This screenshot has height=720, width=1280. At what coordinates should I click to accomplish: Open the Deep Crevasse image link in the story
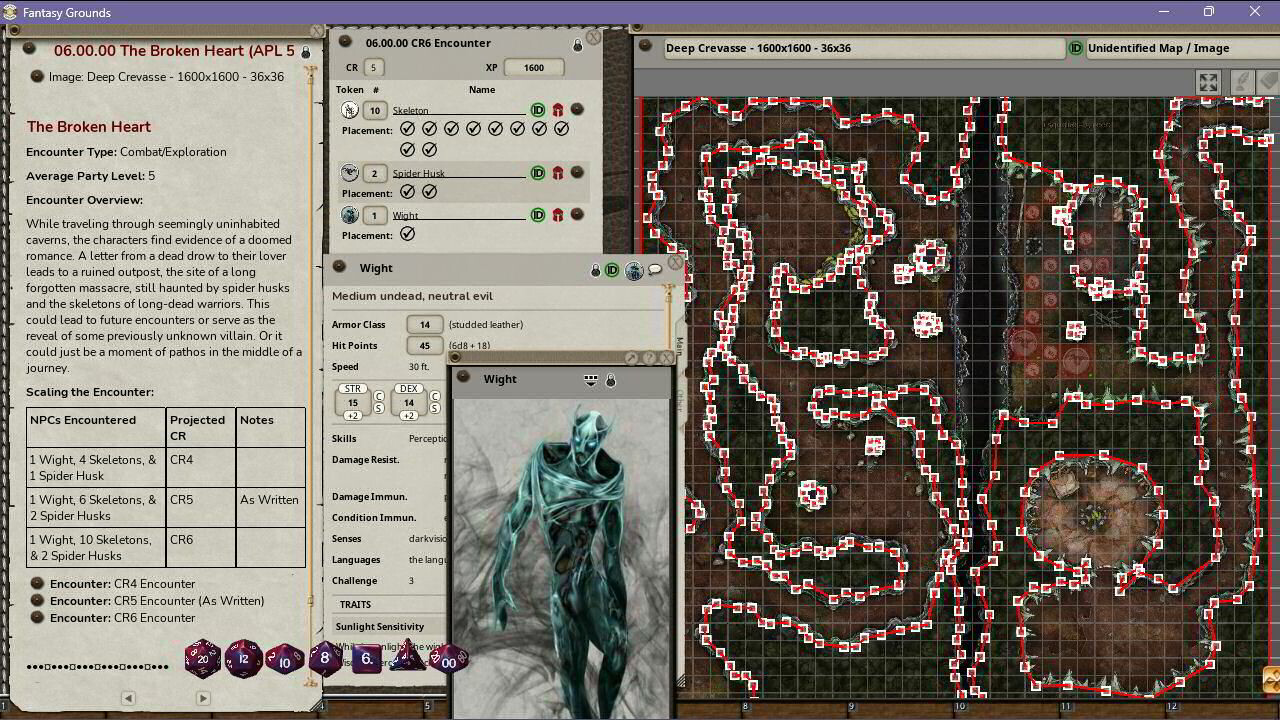(x=163, y=76)
